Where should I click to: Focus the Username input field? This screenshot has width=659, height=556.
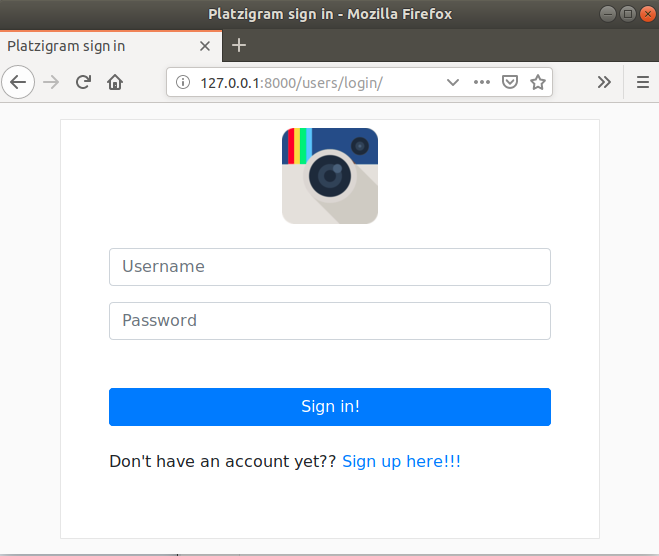[x=329, y=267]
